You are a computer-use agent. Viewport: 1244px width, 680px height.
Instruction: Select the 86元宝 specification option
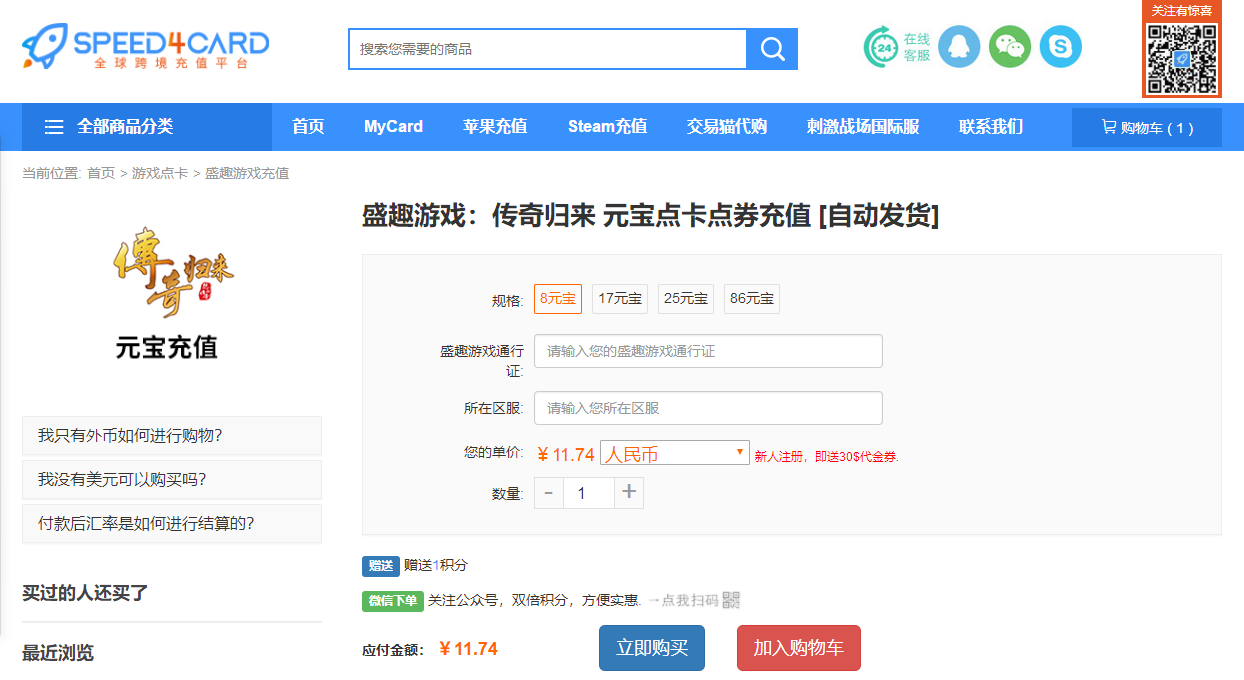tap(752, 298)
